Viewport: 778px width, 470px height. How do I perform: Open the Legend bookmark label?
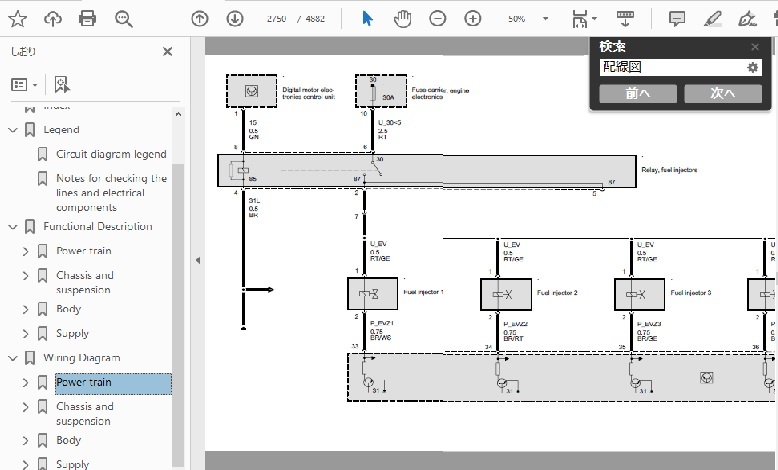62,130
